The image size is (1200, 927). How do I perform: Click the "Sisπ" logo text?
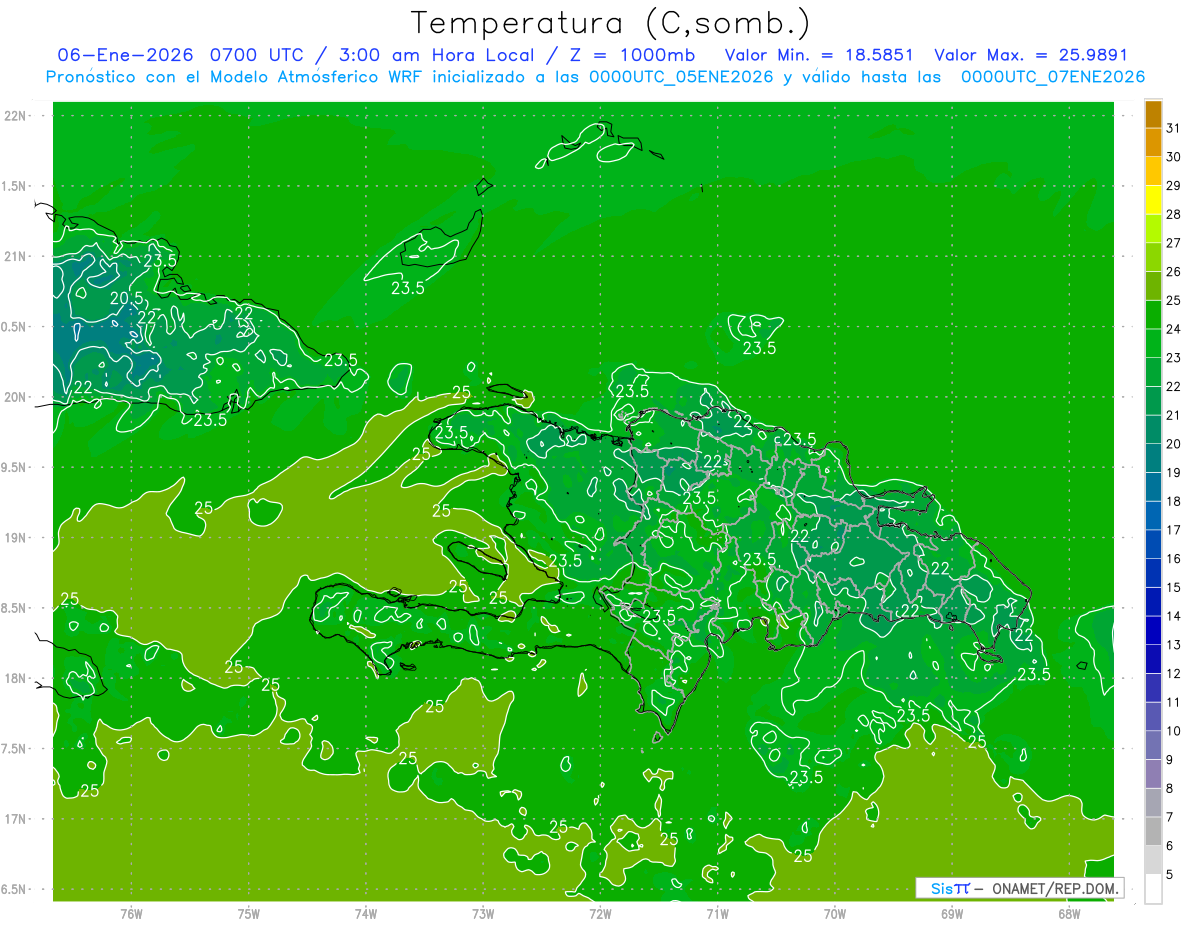950,888
